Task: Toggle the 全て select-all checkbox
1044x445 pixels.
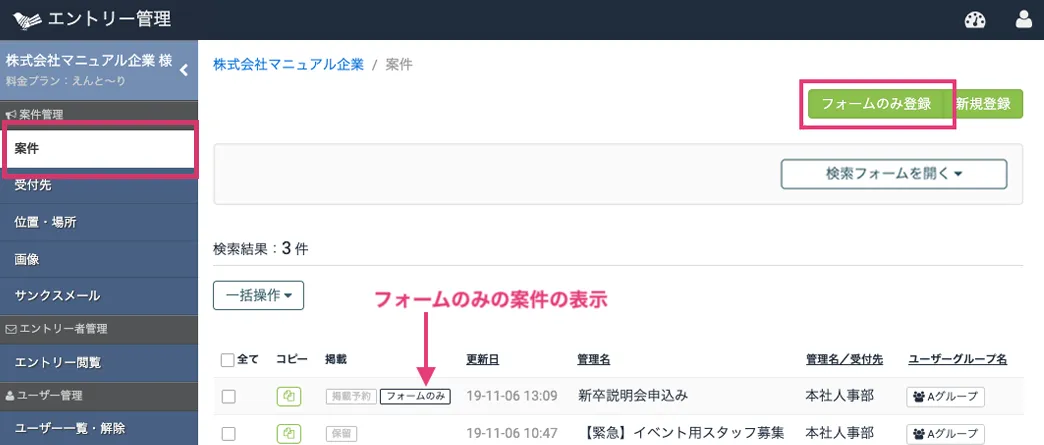Action: (227, 360)
